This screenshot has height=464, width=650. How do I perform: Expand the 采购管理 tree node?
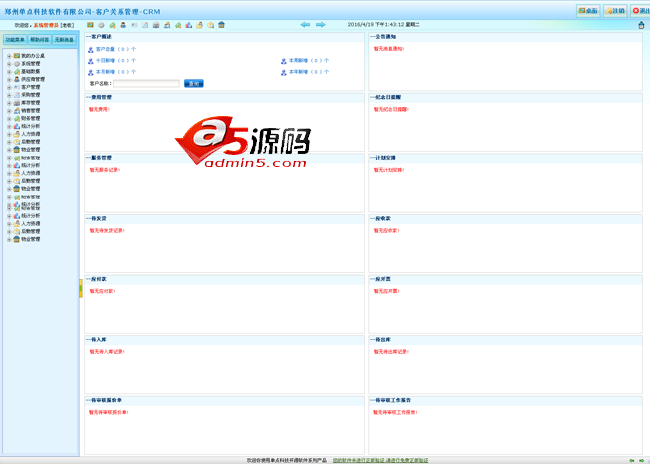click(9, 95)
